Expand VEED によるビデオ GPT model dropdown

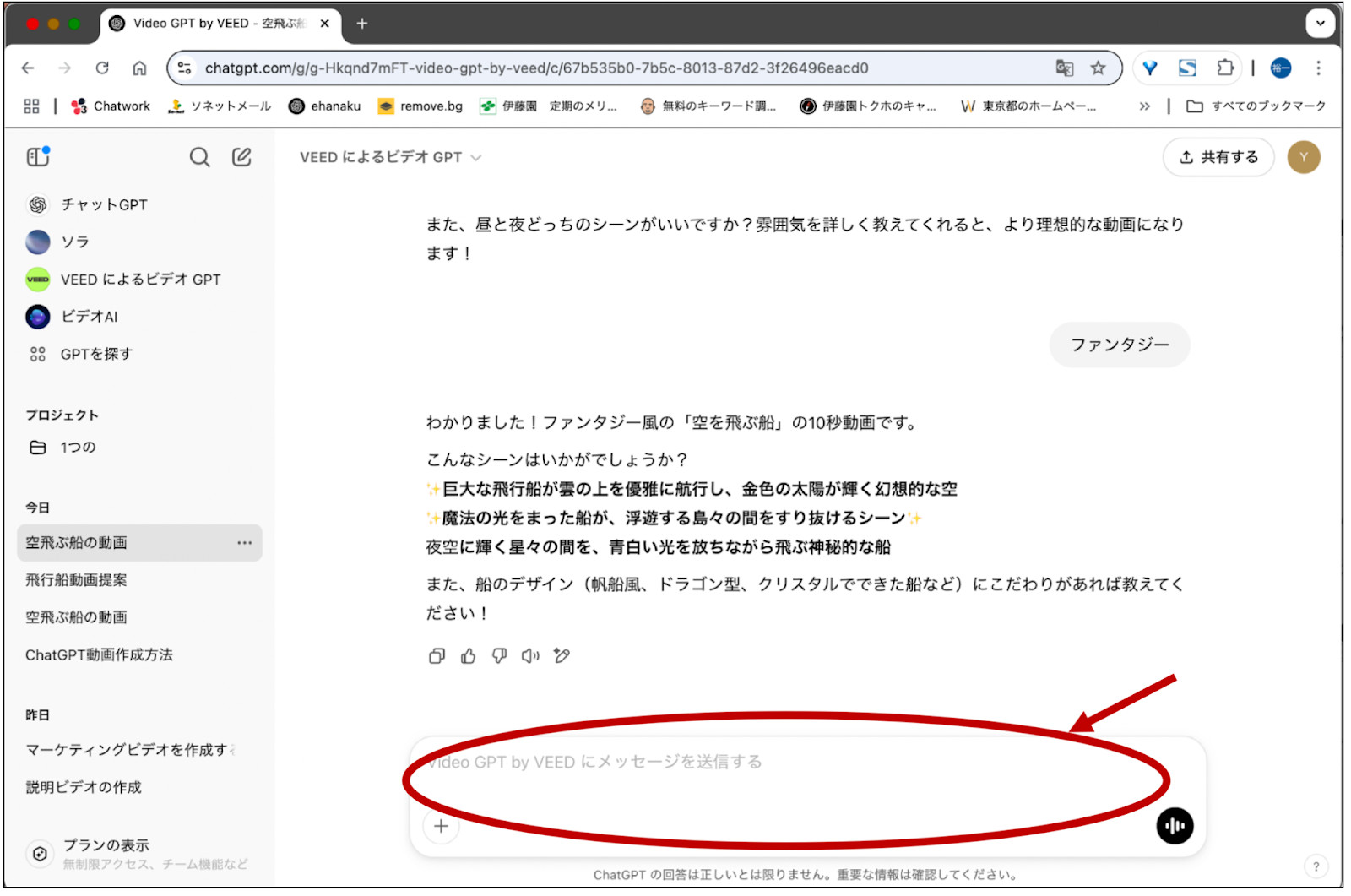(x=390, y=157)
